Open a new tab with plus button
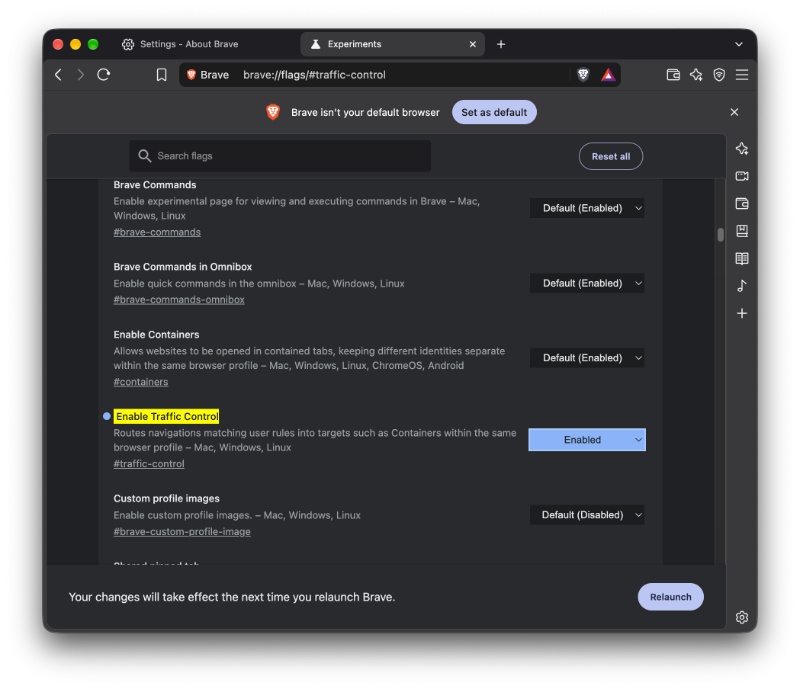Image resolution: width=800 pixels, height=689 pixels. pos(501,44)
